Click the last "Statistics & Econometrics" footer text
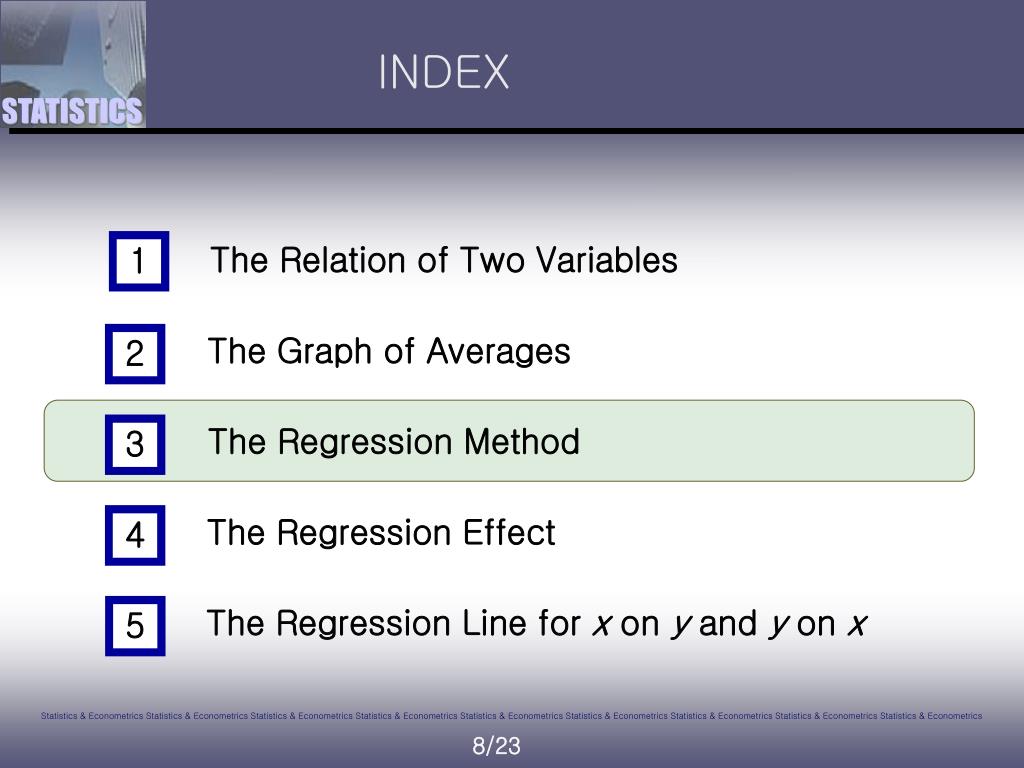Viewport: 1024px width, 768px height. pyautogui.click(x=931, y=716)
